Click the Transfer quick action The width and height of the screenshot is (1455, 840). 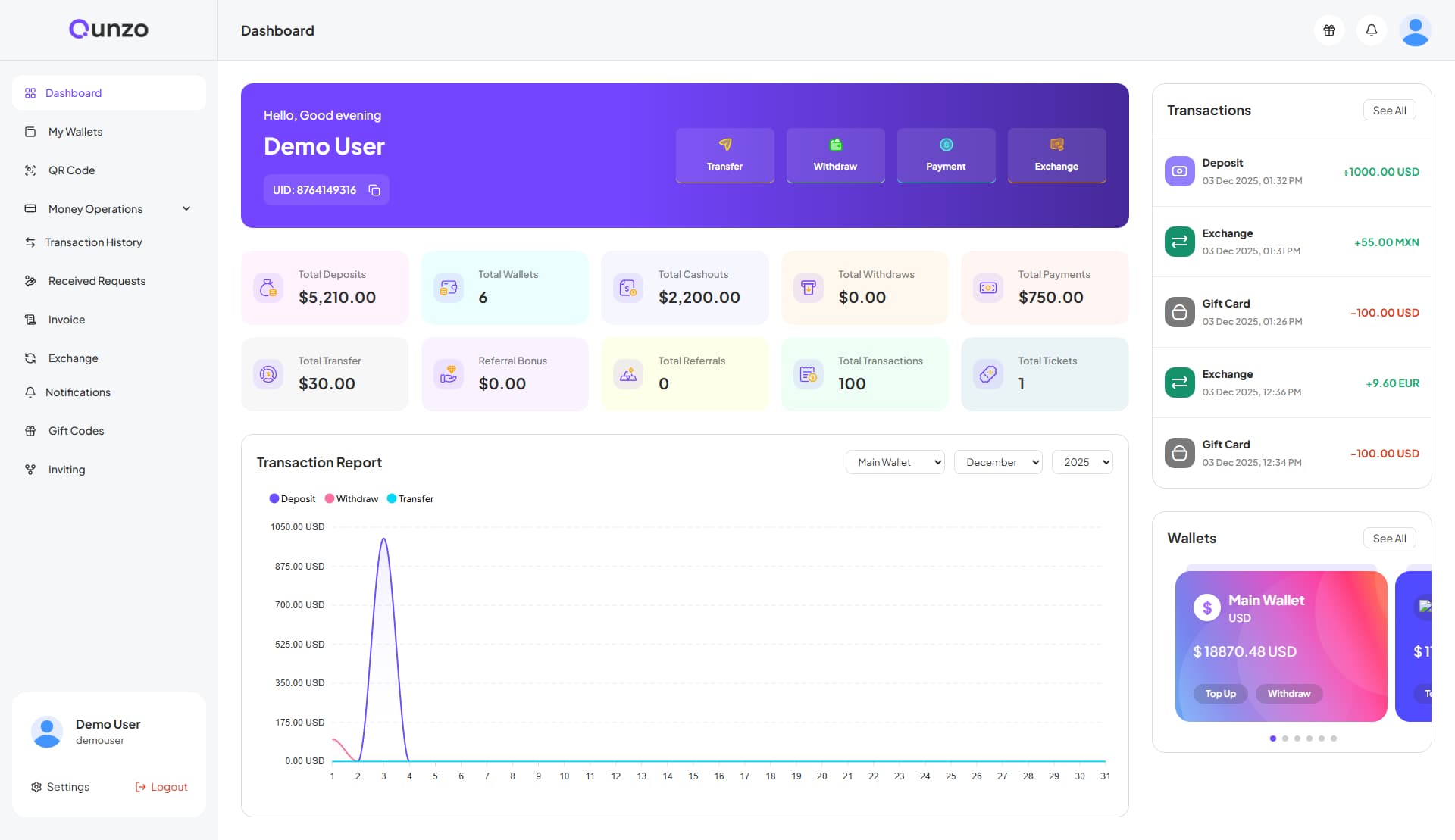tap(725, 155)
